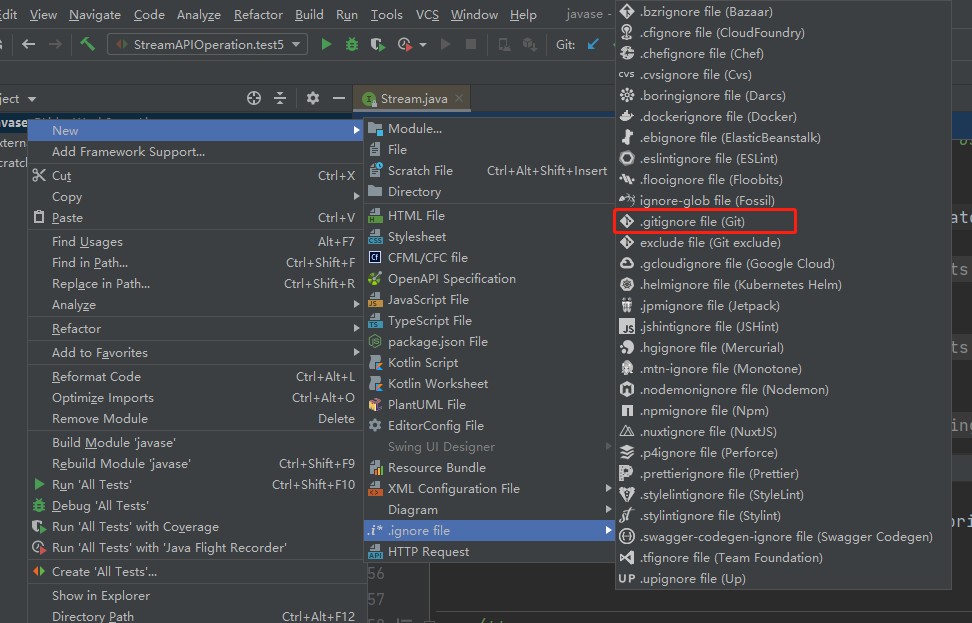Viewport: 972px width, 623px height.
Task: Open the Navigate menu
Action: click(97, 14)
